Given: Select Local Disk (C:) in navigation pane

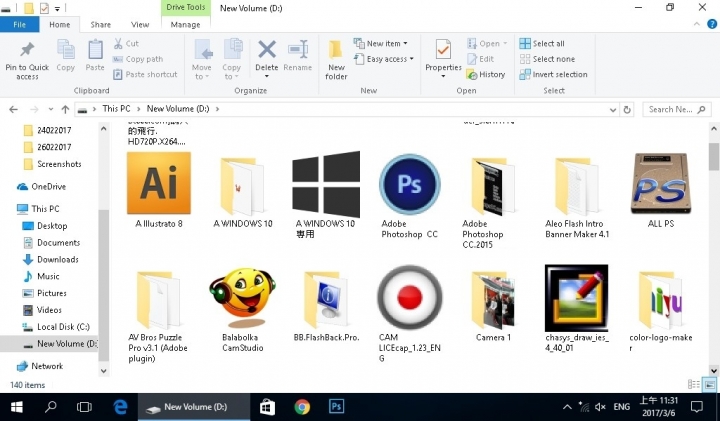Looking at the screenshot, I should [56, 327].
